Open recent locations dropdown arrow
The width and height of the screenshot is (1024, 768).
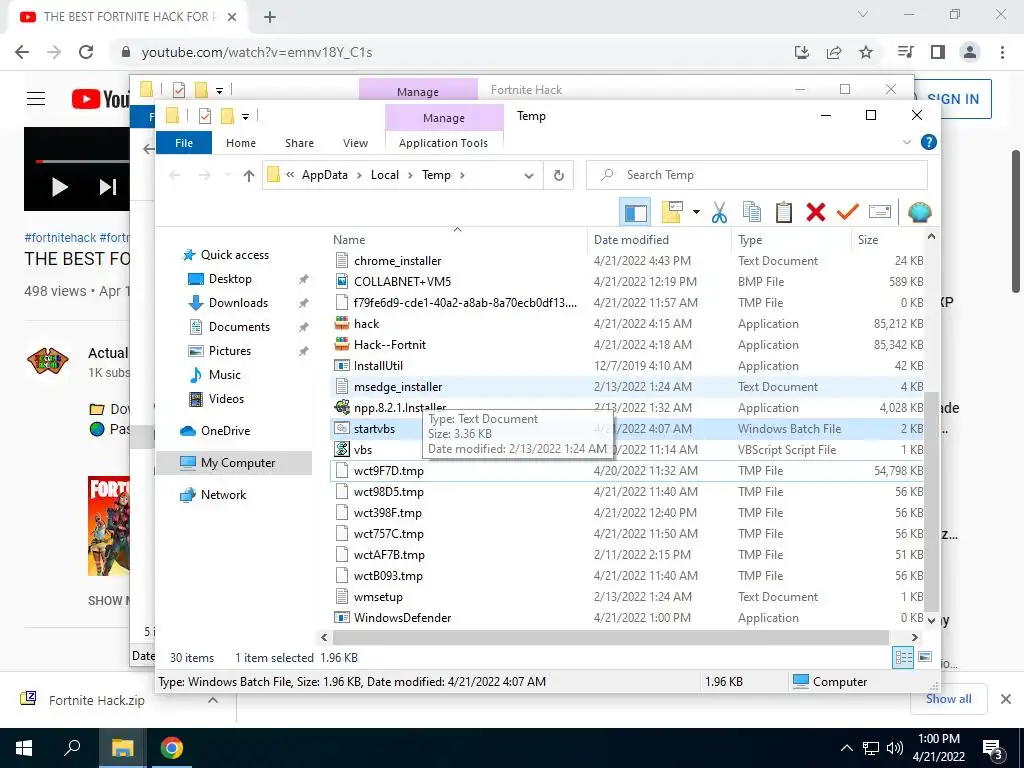pos(227,175)
